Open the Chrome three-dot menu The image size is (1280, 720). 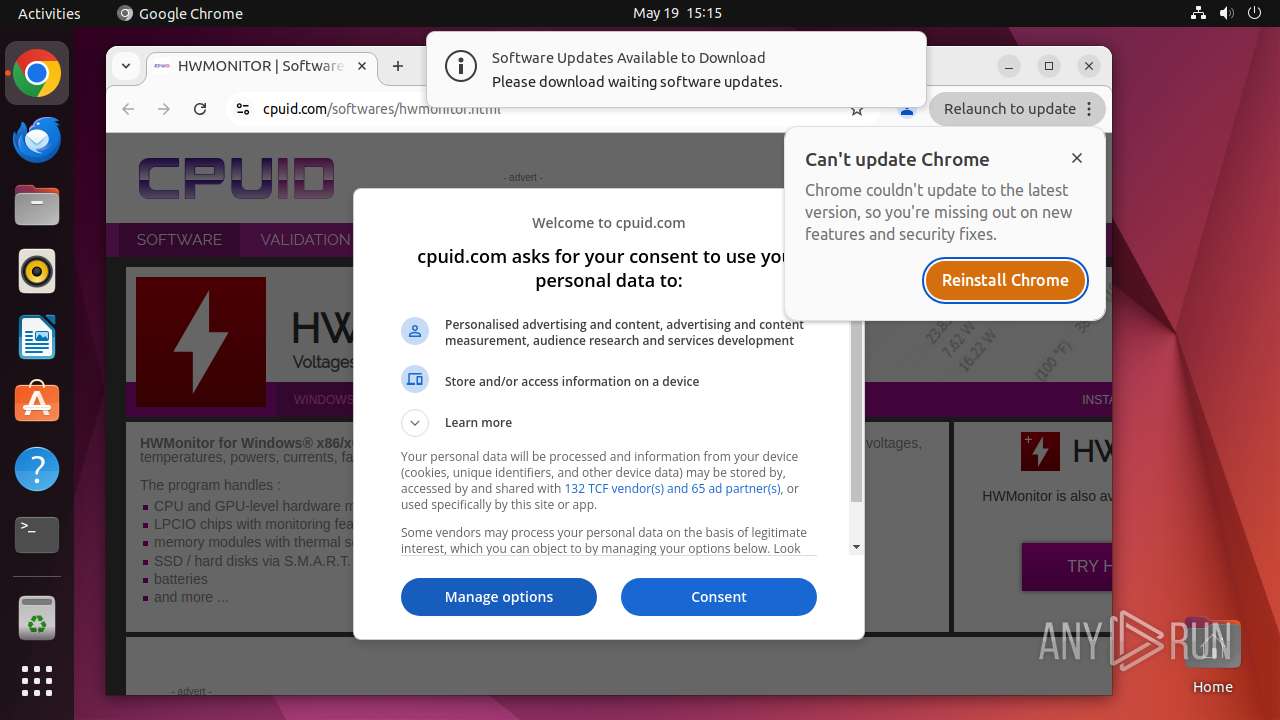[x=1089, y=109]
